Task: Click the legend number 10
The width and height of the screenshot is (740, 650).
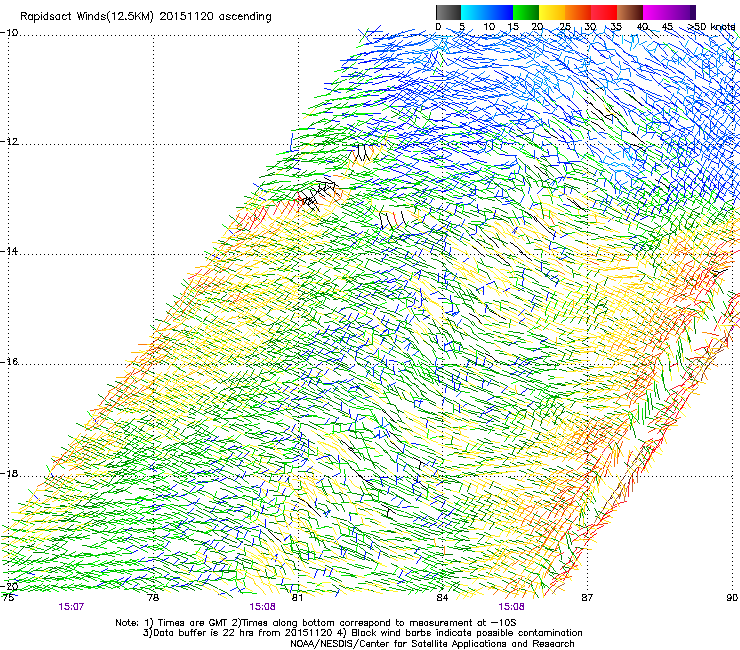Action: 489,27
